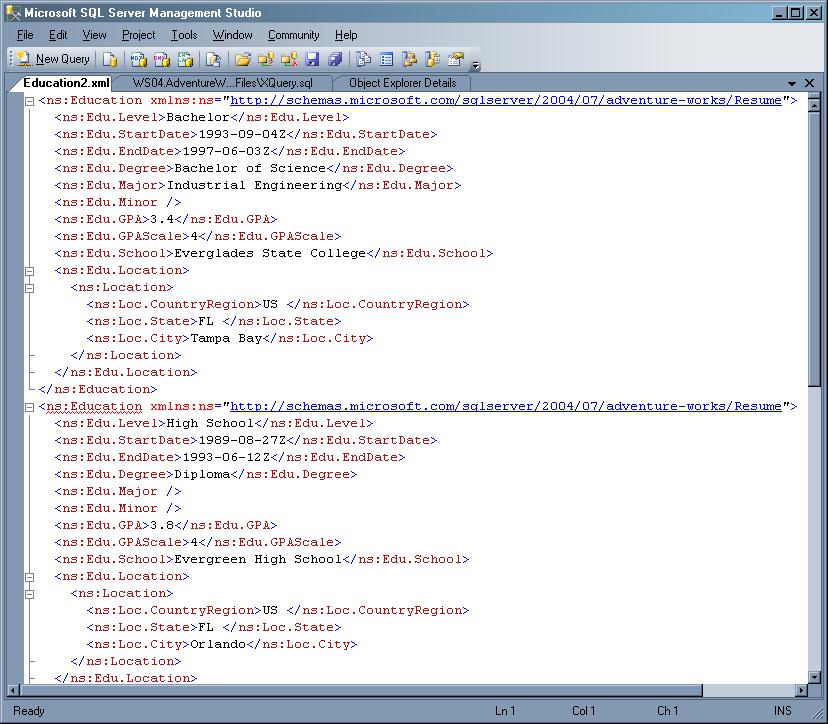Collapse the second ns:Education node
This screenshot has height=724, width=828.
pos(30,407)
